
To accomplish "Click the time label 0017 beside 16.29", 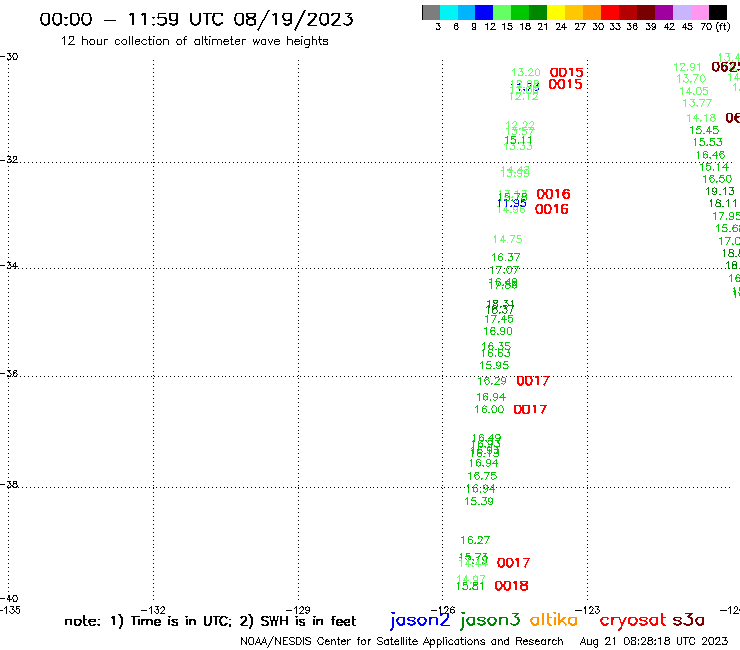I will tap(533, 381).
